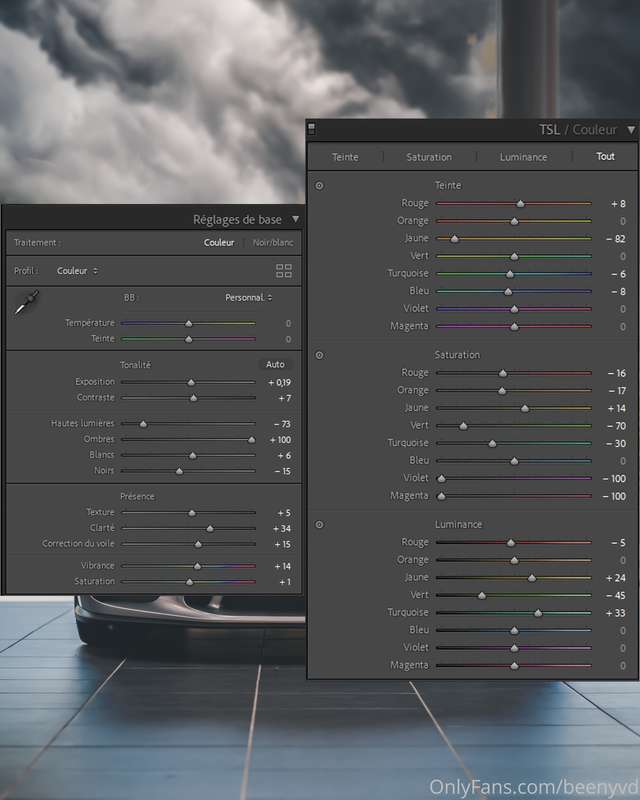The width and height of the screenshot is (640, 800).
Task: Click the Luminance targeted adjustment tool icon
Action: click(x=319, y=524)
